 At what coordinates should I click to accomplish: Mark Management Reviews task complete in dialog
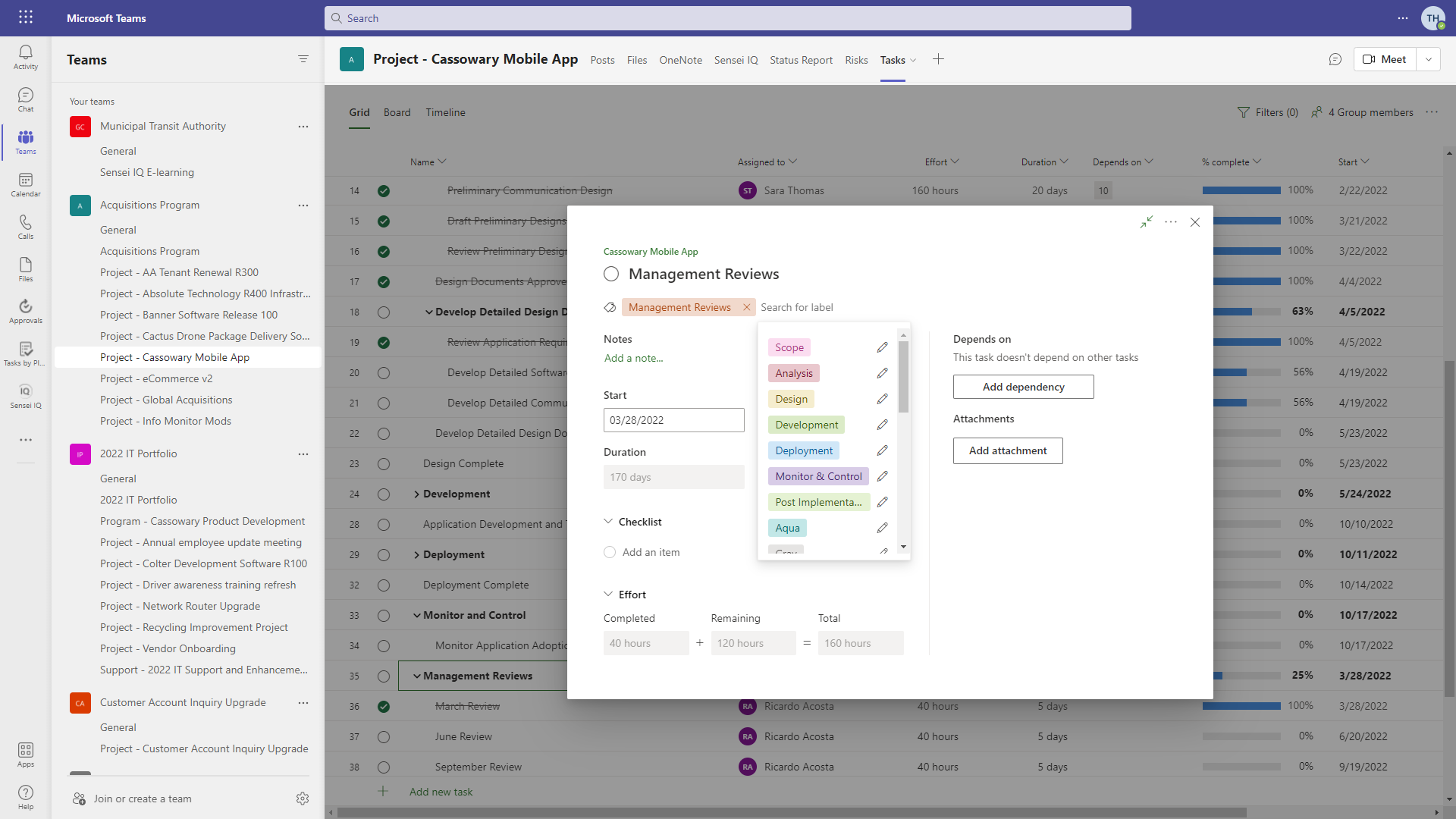click(x=611, y=274)
